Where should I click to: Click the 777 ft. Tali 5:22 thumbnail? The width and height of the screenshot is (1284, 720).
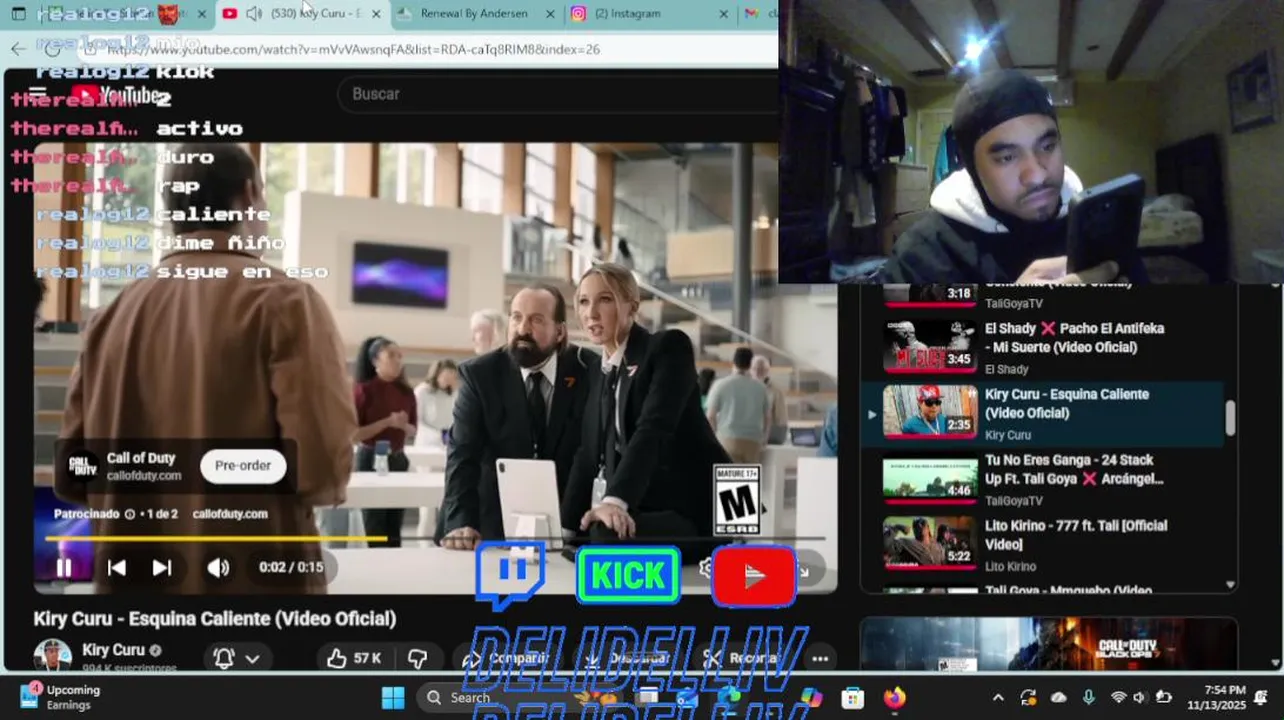click(930, 543)
